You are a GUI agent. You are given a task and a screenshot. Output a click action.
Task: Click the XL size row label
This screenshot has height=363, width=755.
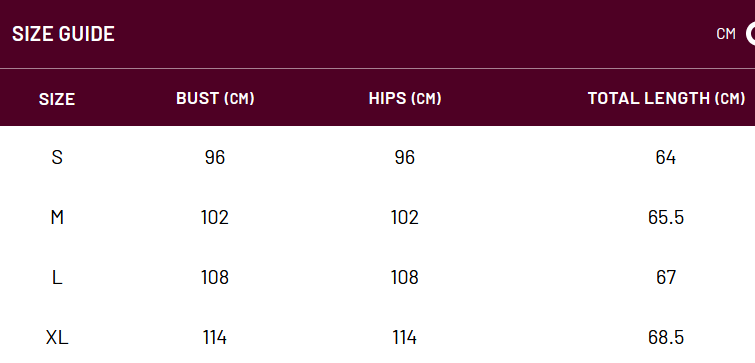57,337
